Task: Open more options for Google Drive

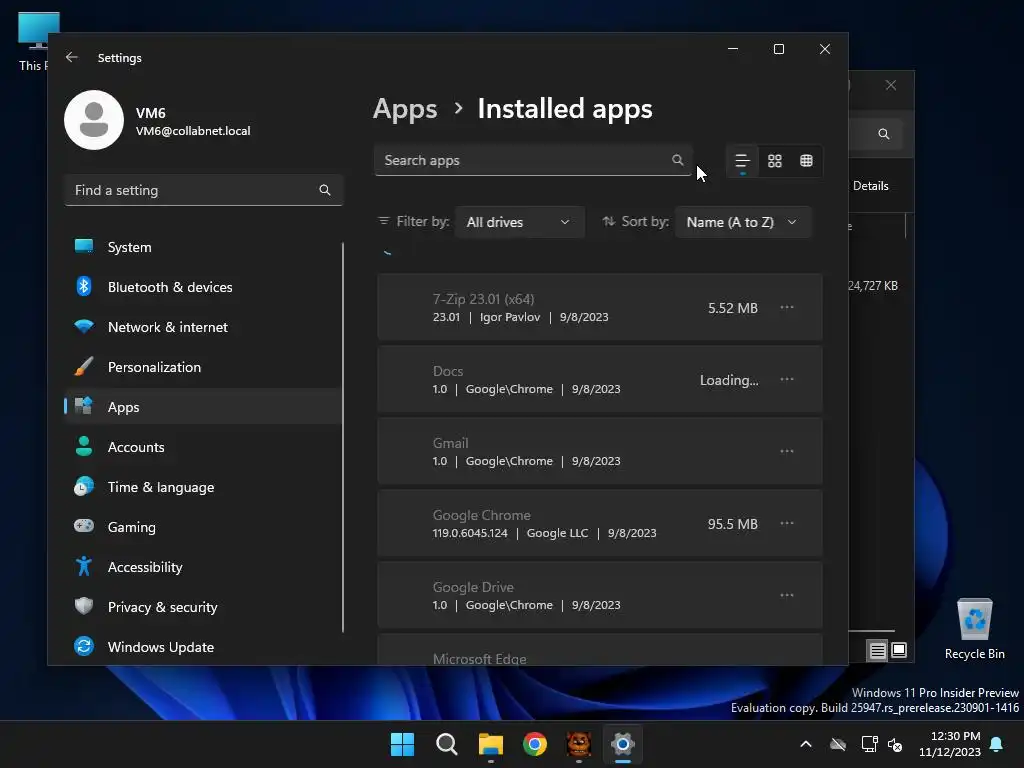Action: pos(787,594)
